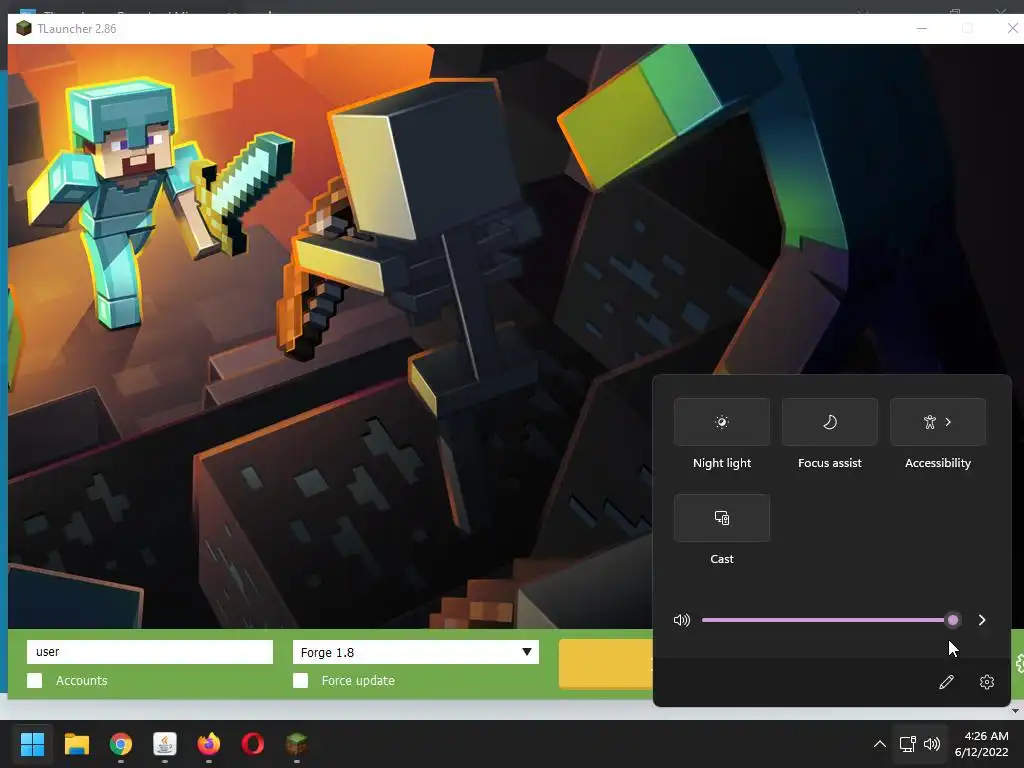
Task: Toggle the Night light quick setting
Action: [722, 422]
